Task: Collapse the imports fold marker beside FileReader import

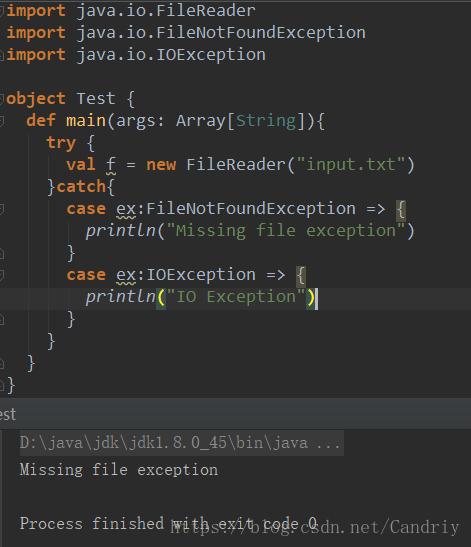Action: click(x=1, y=12)
